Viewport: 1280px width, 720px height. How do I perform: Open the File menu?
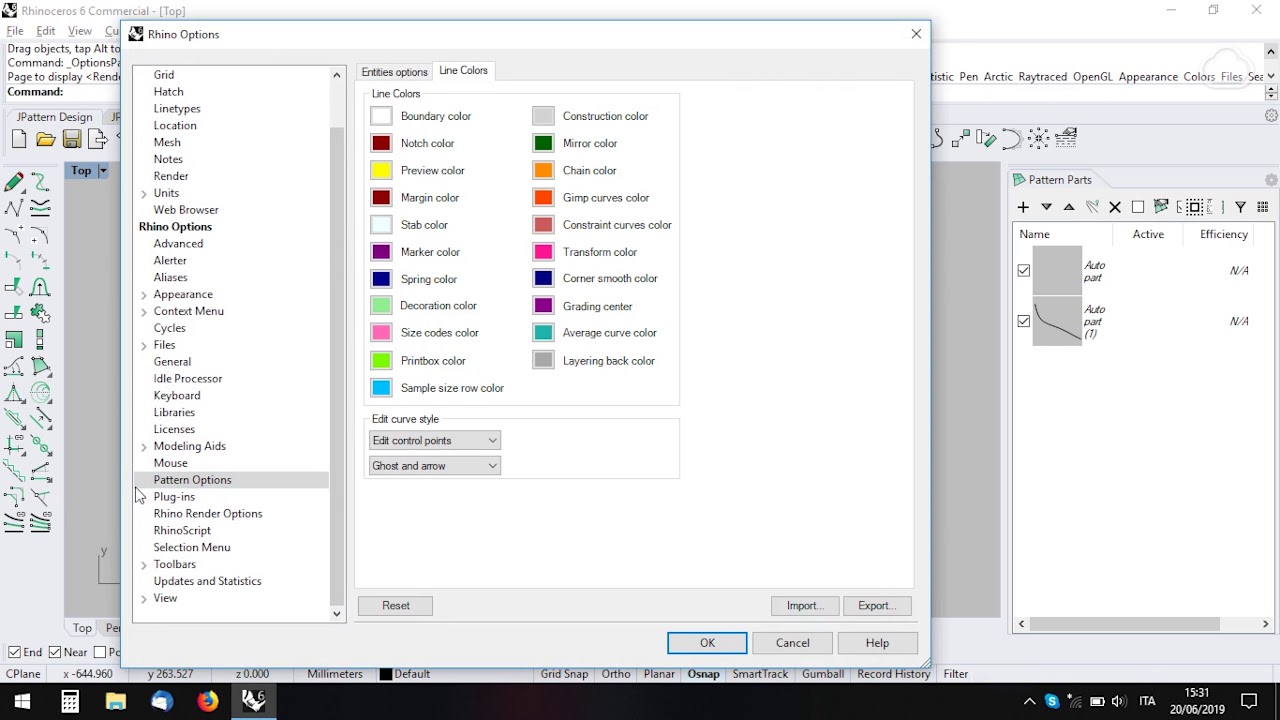tap(15, 31)
